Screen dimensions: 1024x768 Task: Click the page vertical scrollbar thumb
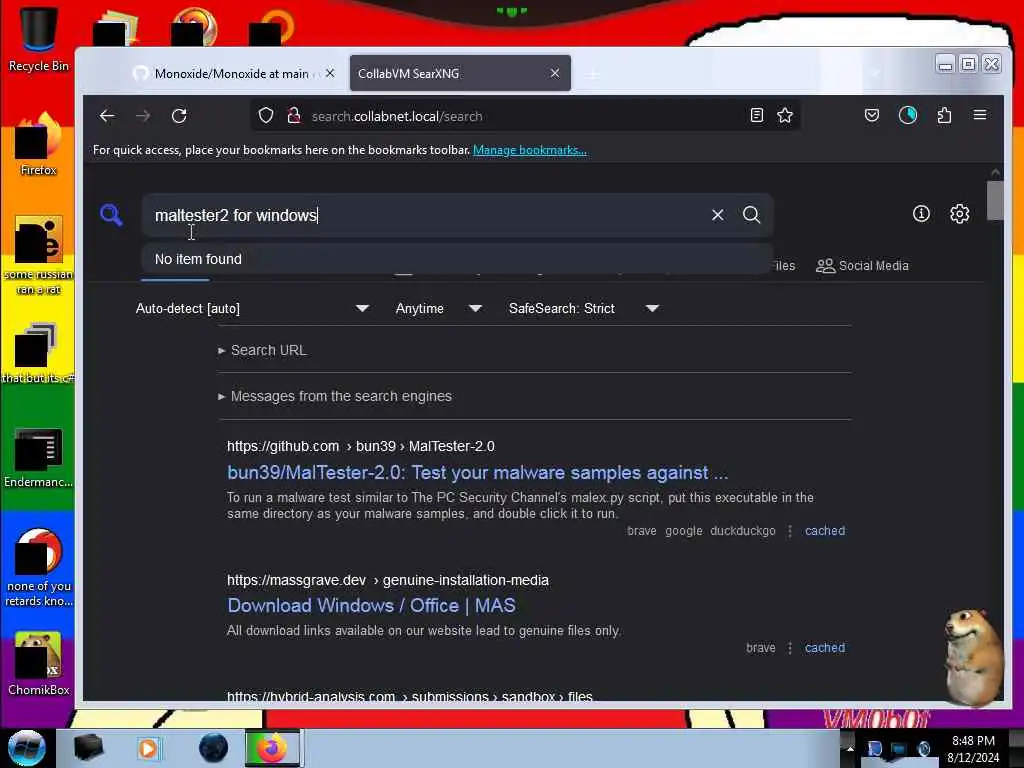[995, 200]
